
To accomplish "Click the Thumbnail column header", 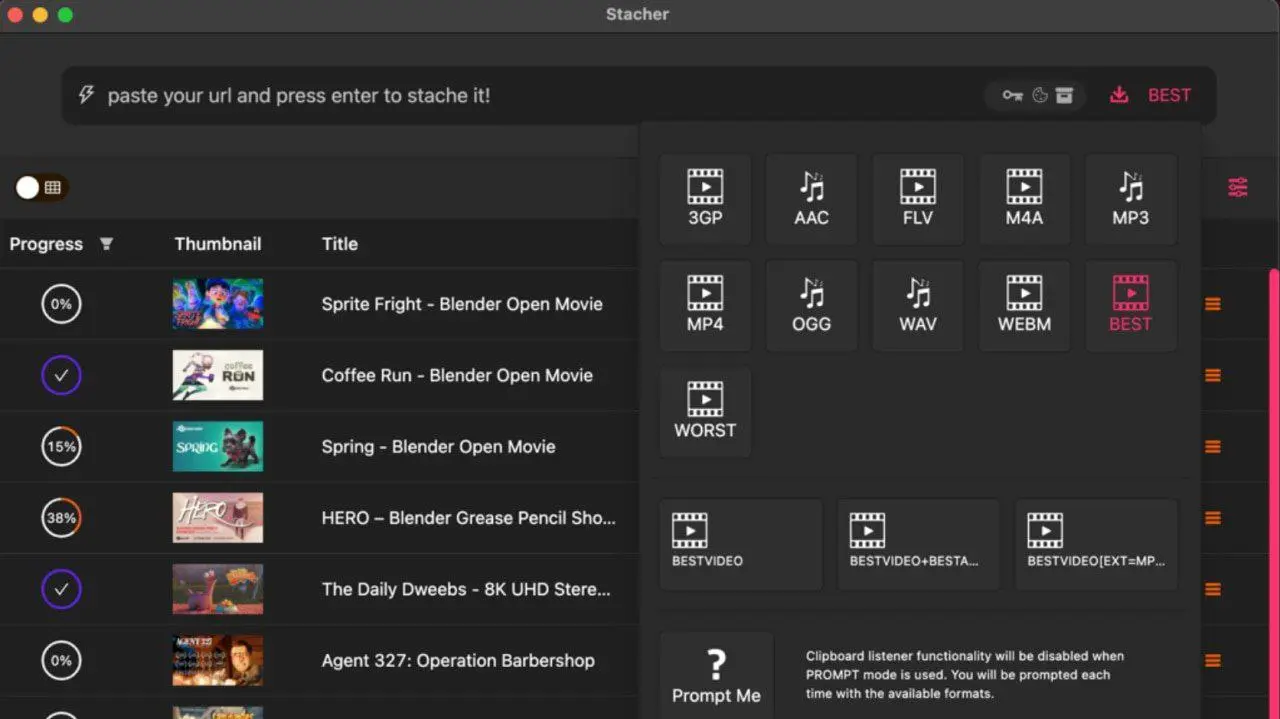I will click(x=218, y=244).
